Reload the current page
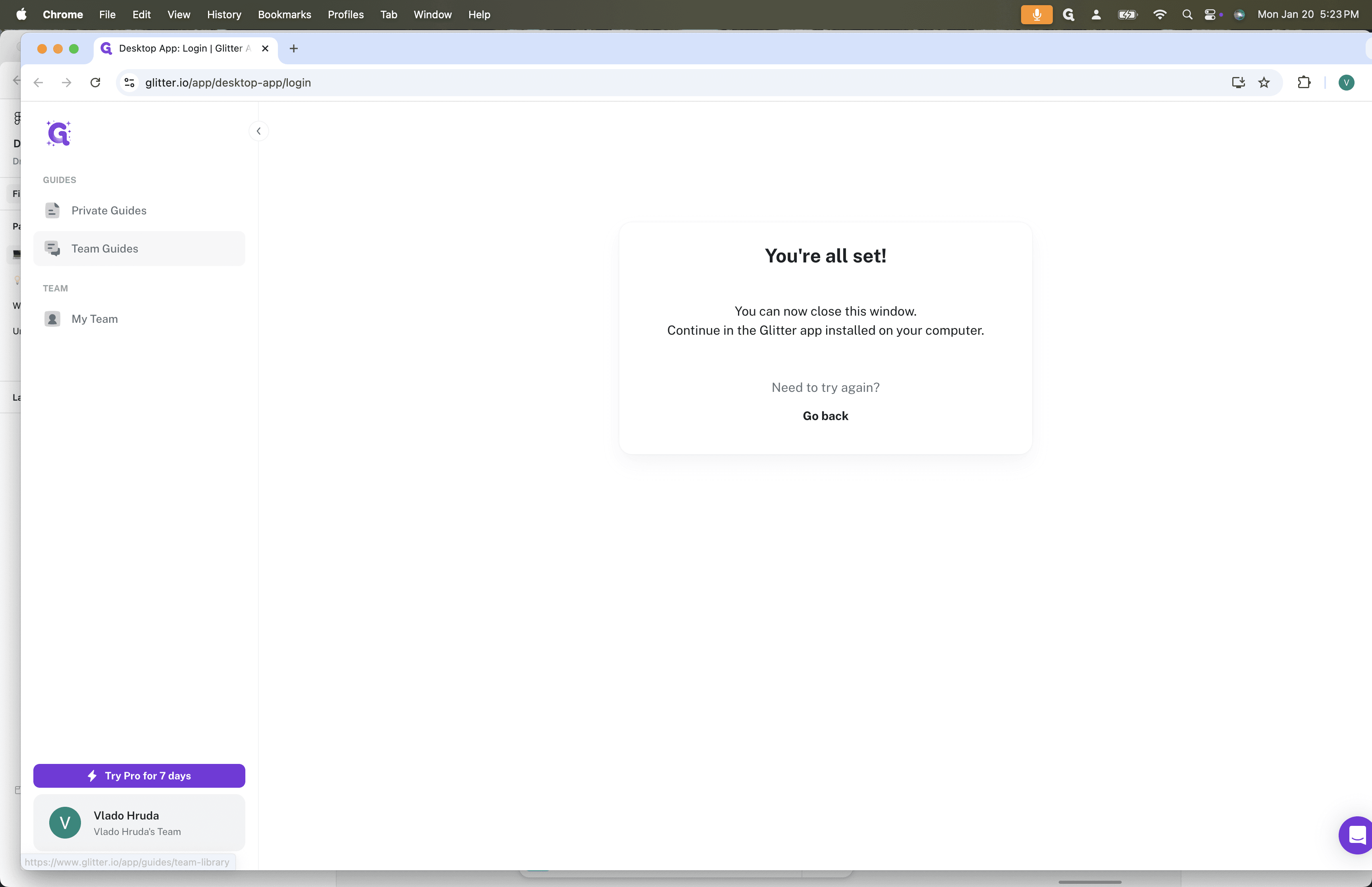 tap(96, 83)
